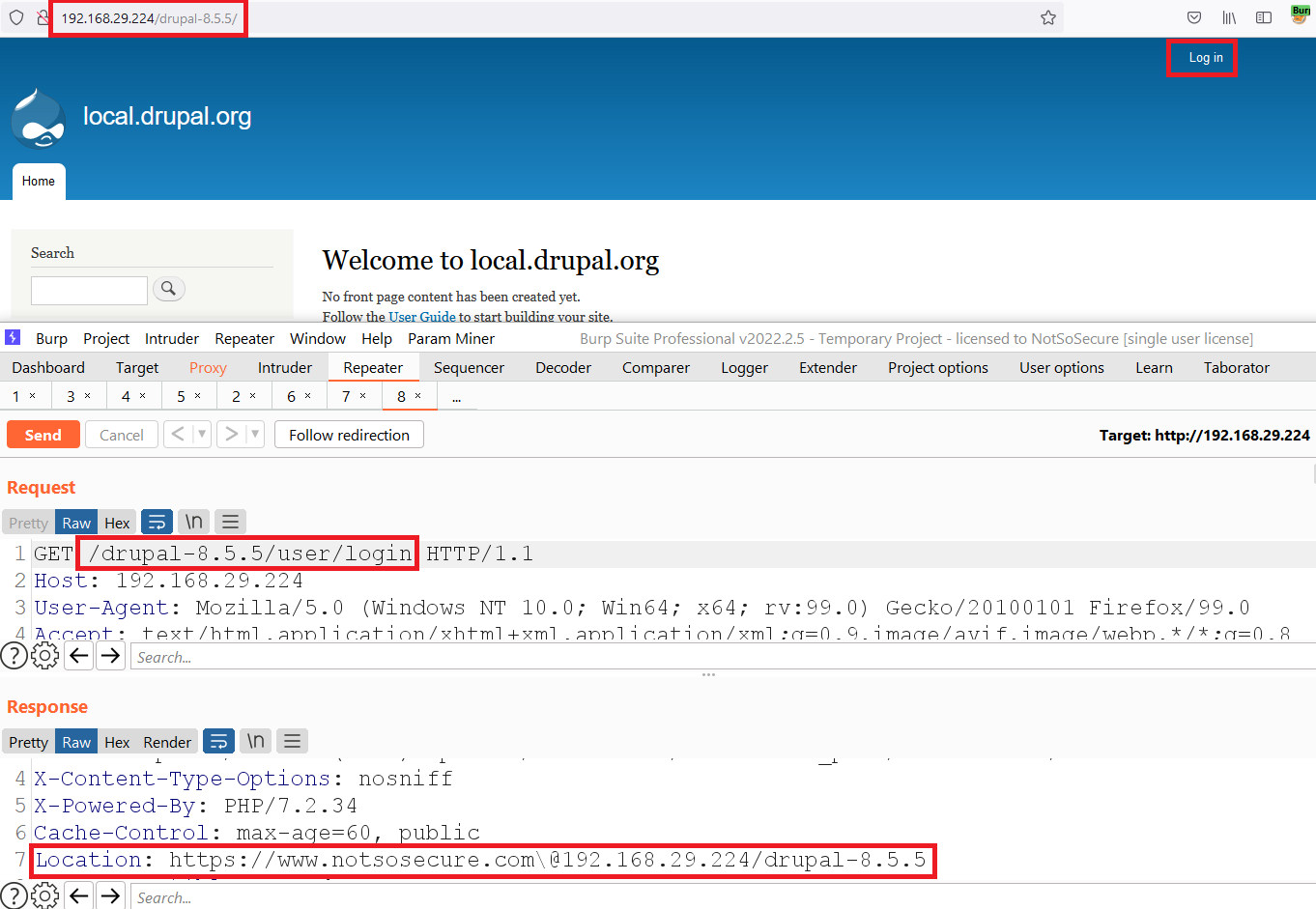Click the Firefox bookmark star icon
Viewport: 1316px width, 909px height.
[x=1048, y=17]
